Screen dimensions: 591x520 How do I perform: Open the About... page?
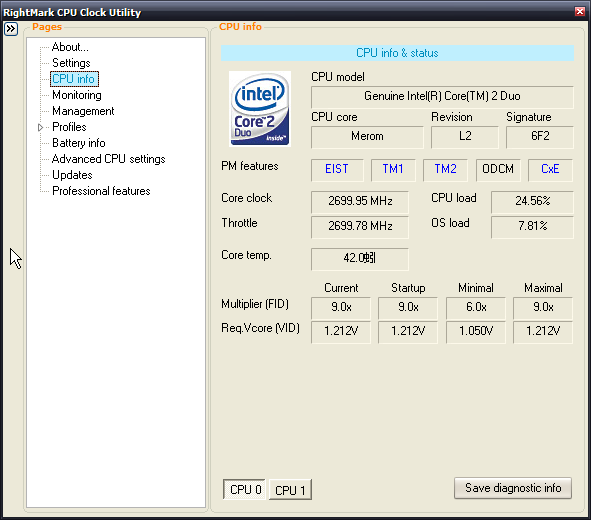[x=70, y=47]
